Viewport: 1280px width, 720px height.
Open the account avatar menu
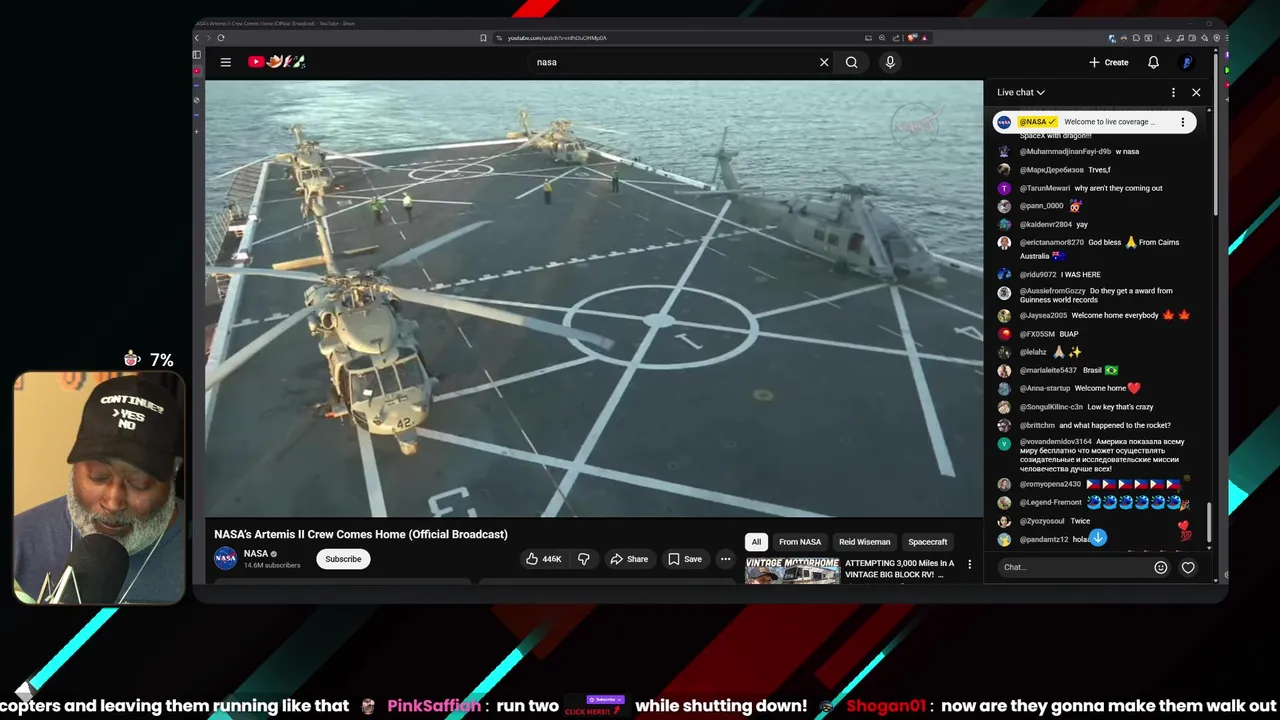(x=1187, y=62)
